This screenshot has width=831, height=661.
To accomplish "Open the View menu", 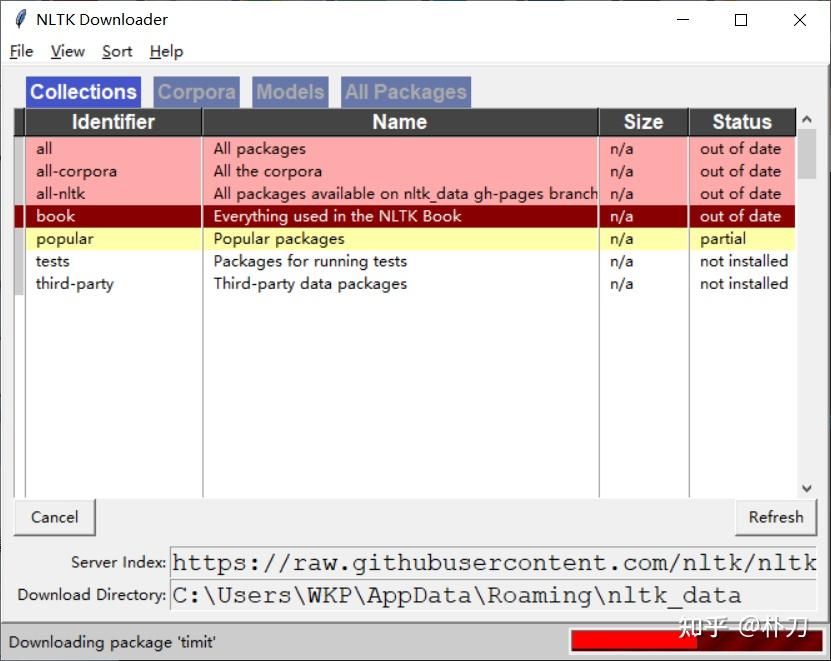I will [67, 51].
